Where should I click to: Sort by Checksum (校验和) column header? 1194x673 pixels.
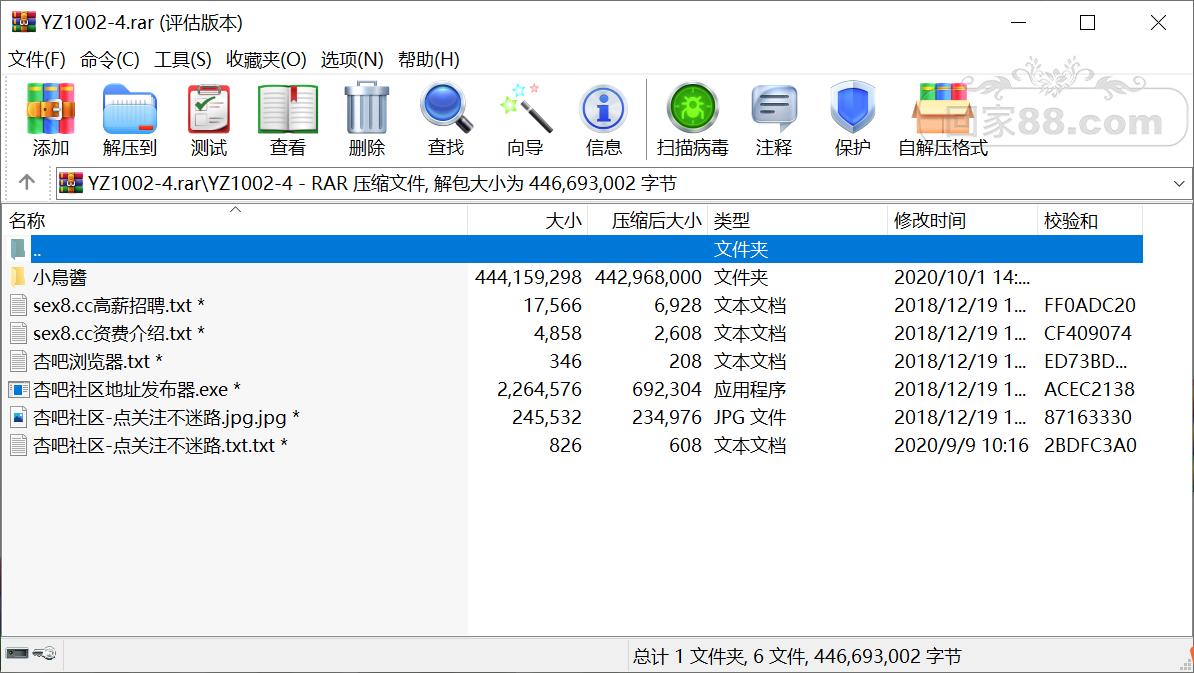(x=1090, y=220)
